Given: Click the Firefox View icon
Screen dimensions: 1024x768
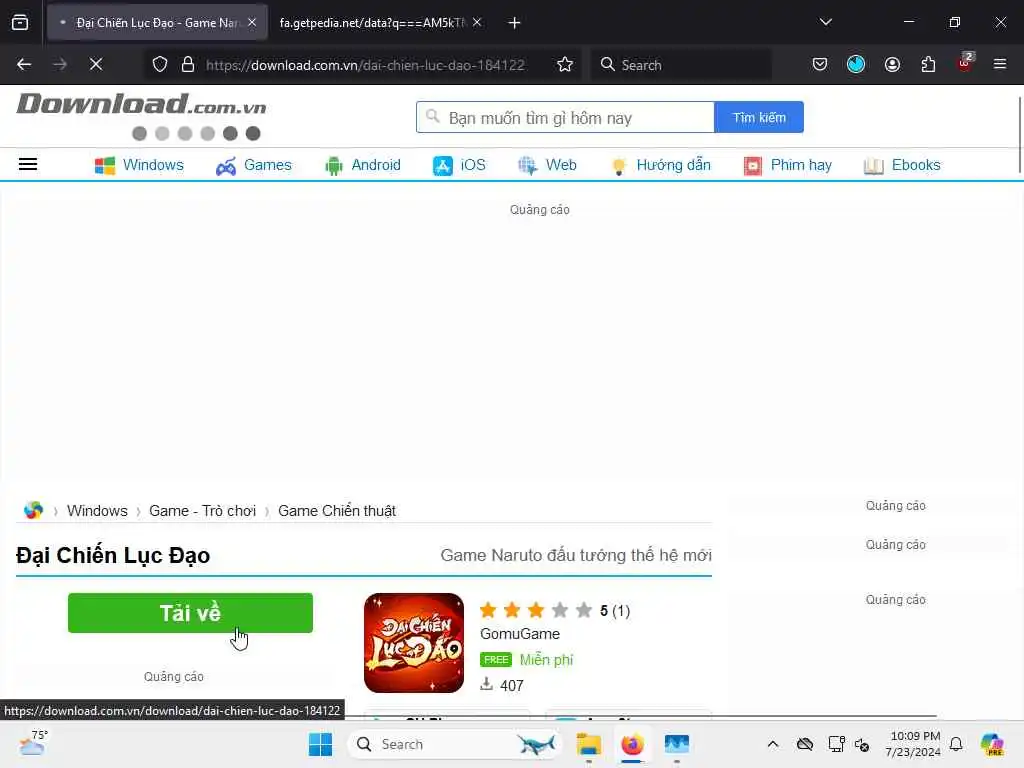Looking at the screenshot, I should (x=20, y=23).
